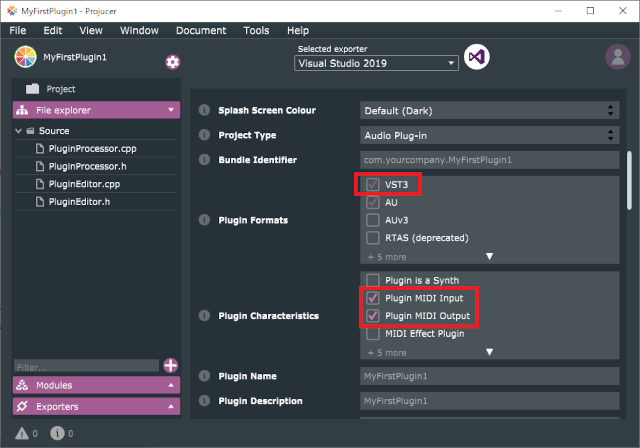Click the Projucer colour-wheel project icon
Viewport: 640px width, 448px height.
click(25, 57)
